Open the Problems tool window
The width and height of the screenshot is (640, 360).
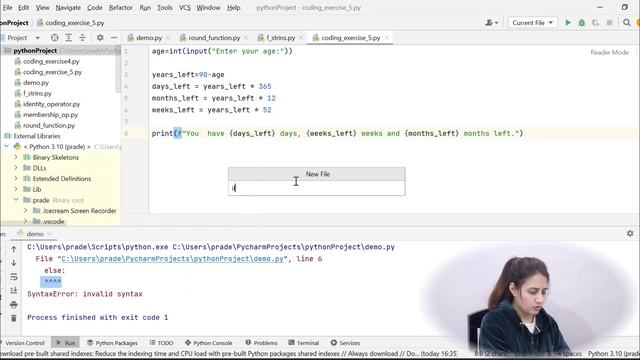(x=261, y=343)
